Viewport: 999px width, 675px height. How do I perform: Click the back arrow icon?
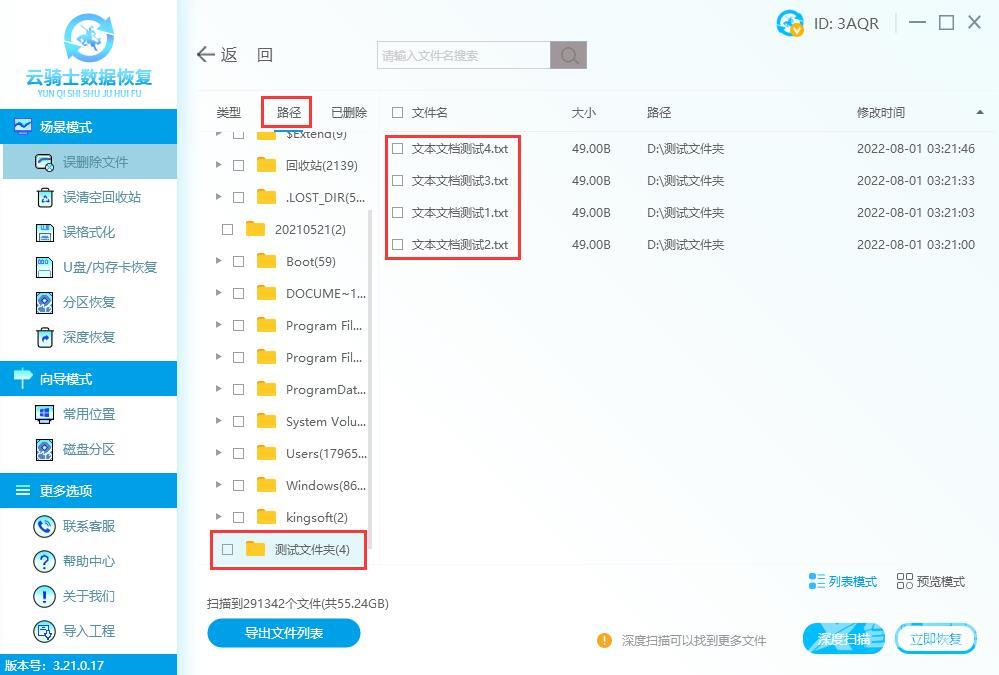205,55
